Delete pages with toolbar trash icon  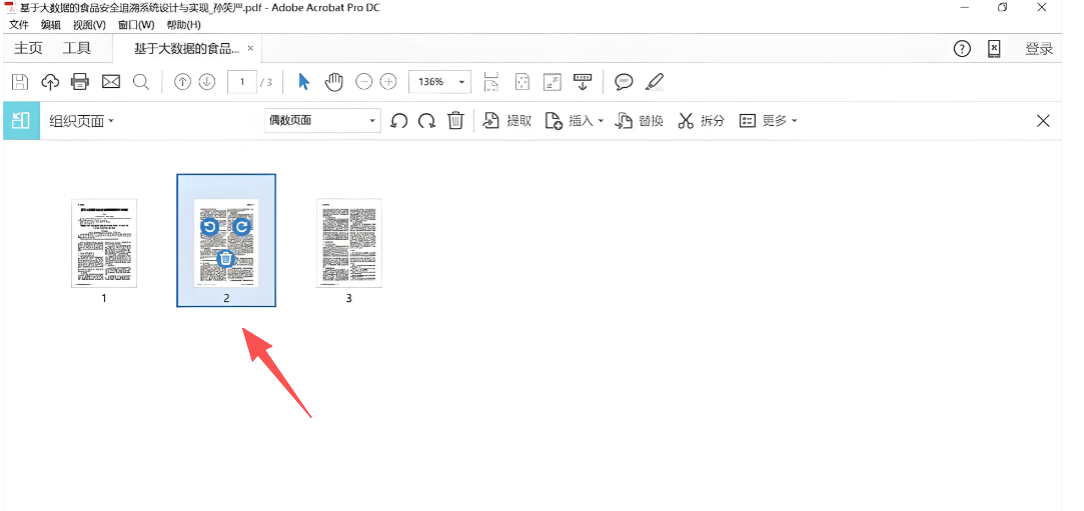pos(455,120)
